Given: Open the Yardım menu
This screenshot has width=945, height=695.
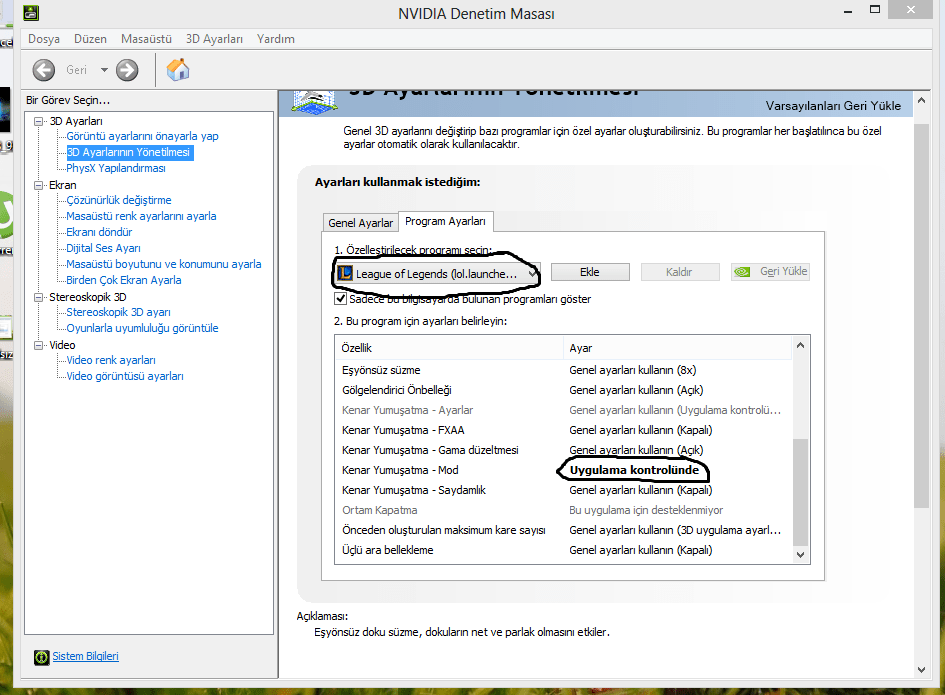Looking at the screenshot, I should 275,39.
